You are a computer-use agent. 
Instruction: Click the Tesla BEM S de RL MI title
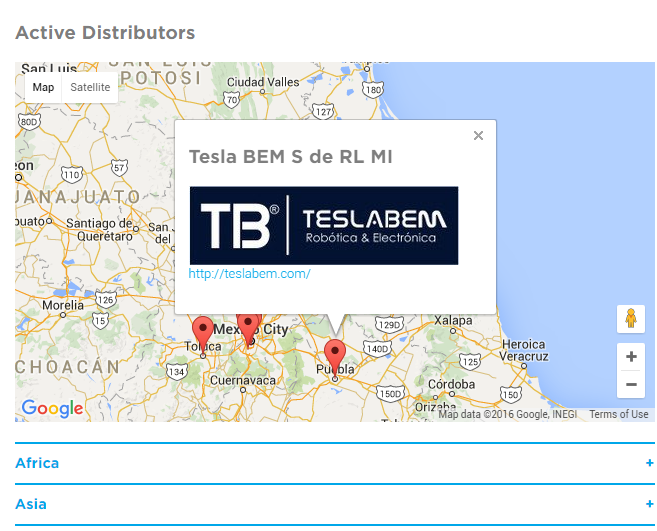pyautogui.click(x=291, y=157)
